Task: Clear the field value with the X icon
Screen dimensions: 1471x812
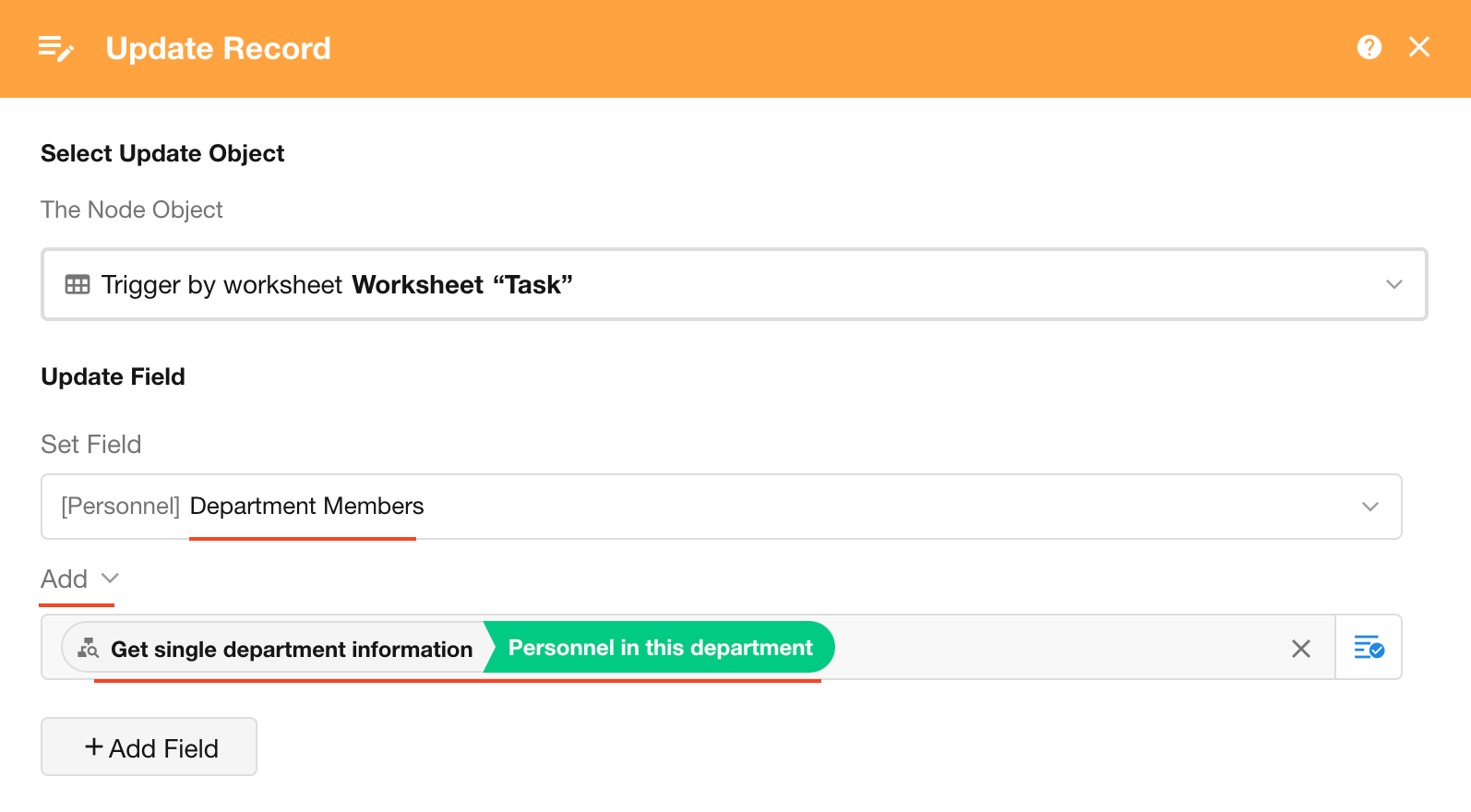Action: click(1301, 649)
